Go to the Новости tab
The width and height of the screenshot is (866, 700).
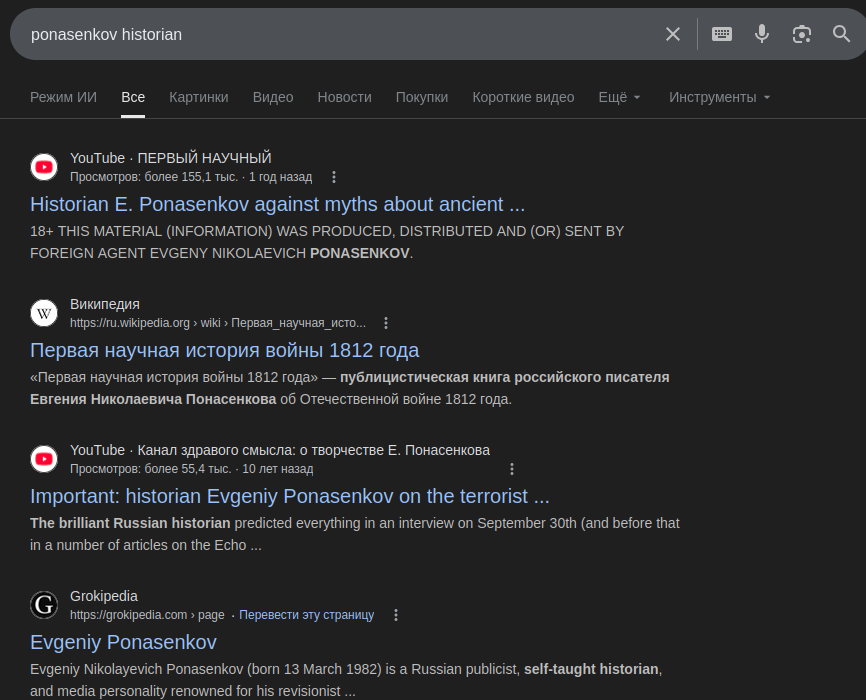tap(345, 97)
